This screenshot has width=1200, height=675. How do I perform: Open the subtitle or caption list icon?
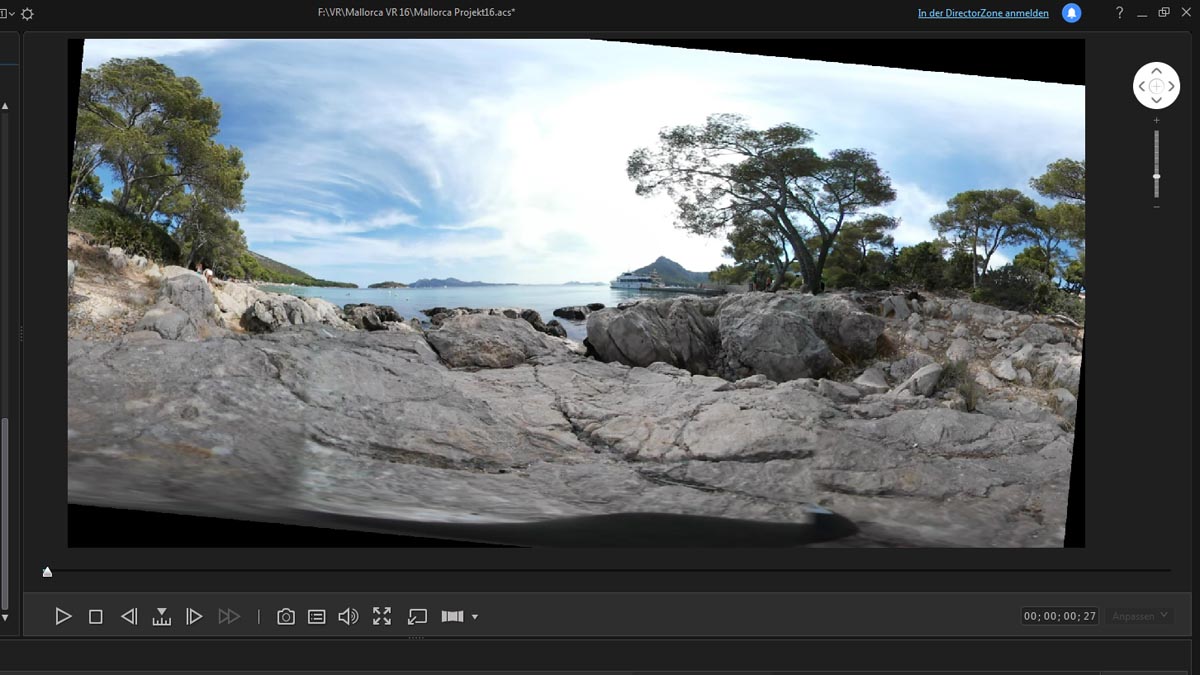pyautogui.click(x=317, y=617)
